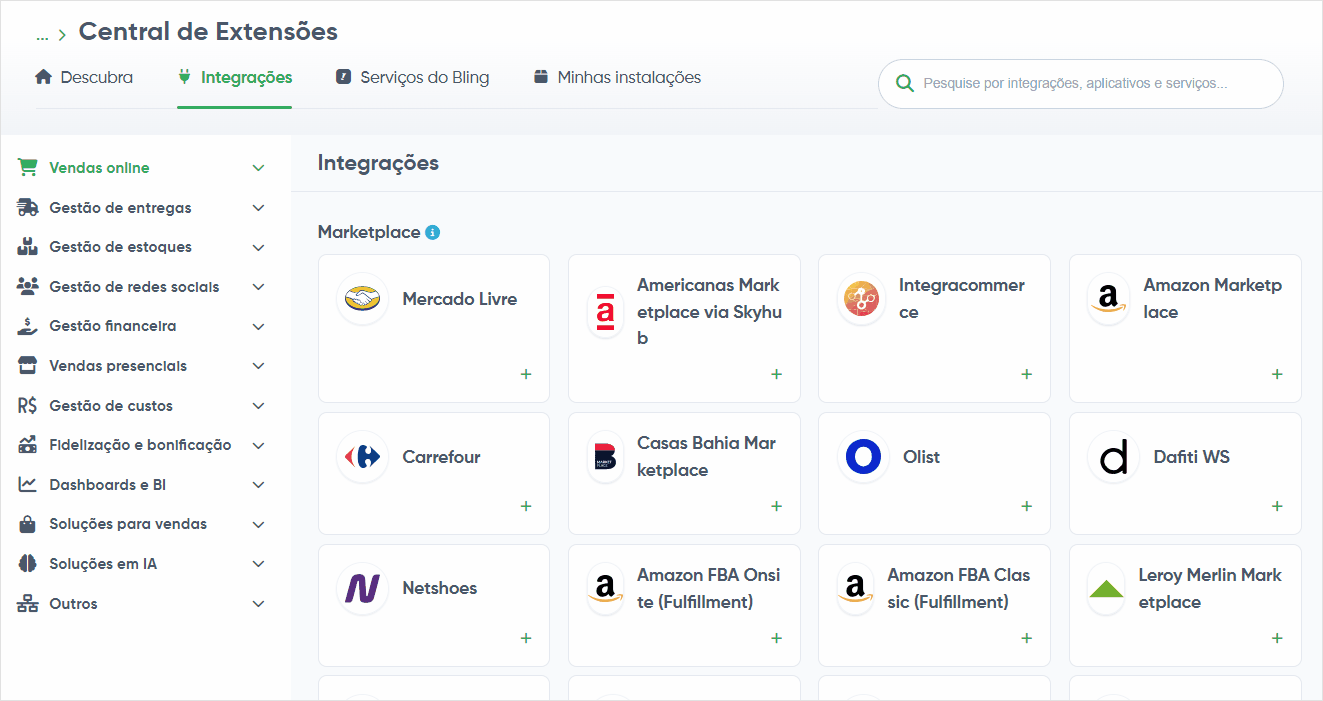
Task: Expand Fidelização e bonificação chevron
Action: click(259, 445)
